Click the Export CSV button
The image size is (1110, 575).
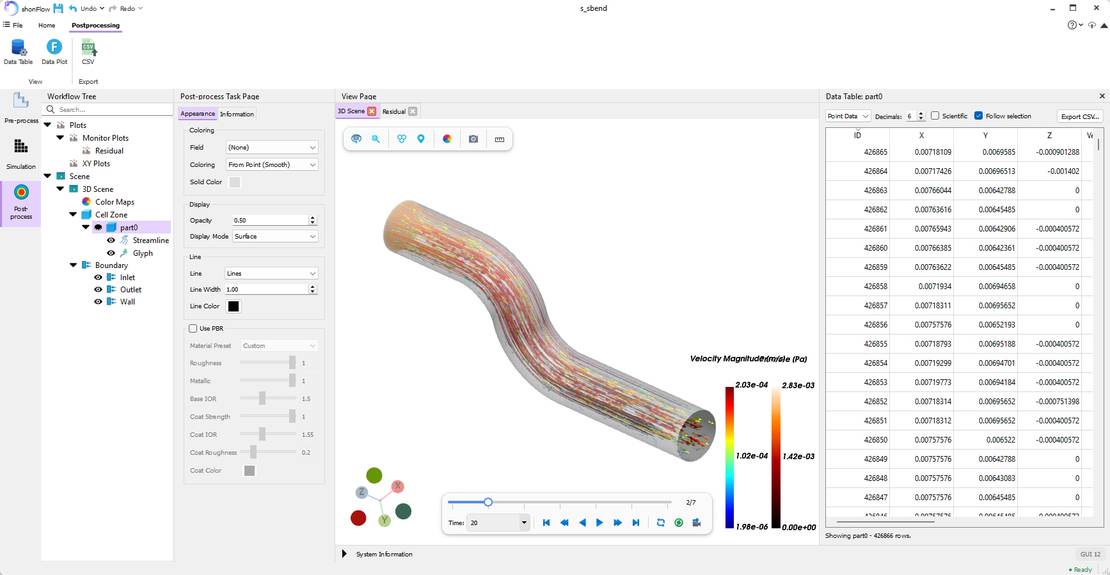pos(1080,116)
